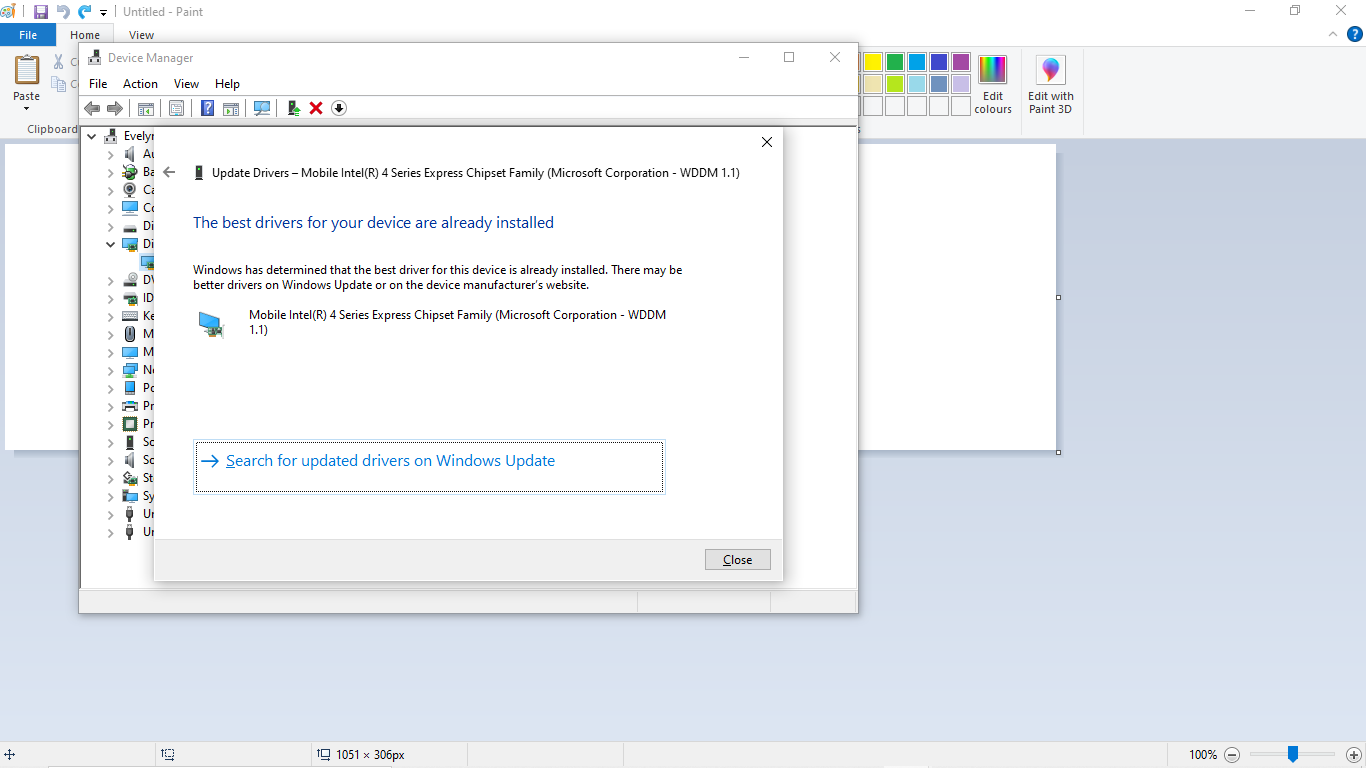Pick the green colour swatch in Paint
The height and width of the screenshot is (768, 1366).
(x=895, y=62)
